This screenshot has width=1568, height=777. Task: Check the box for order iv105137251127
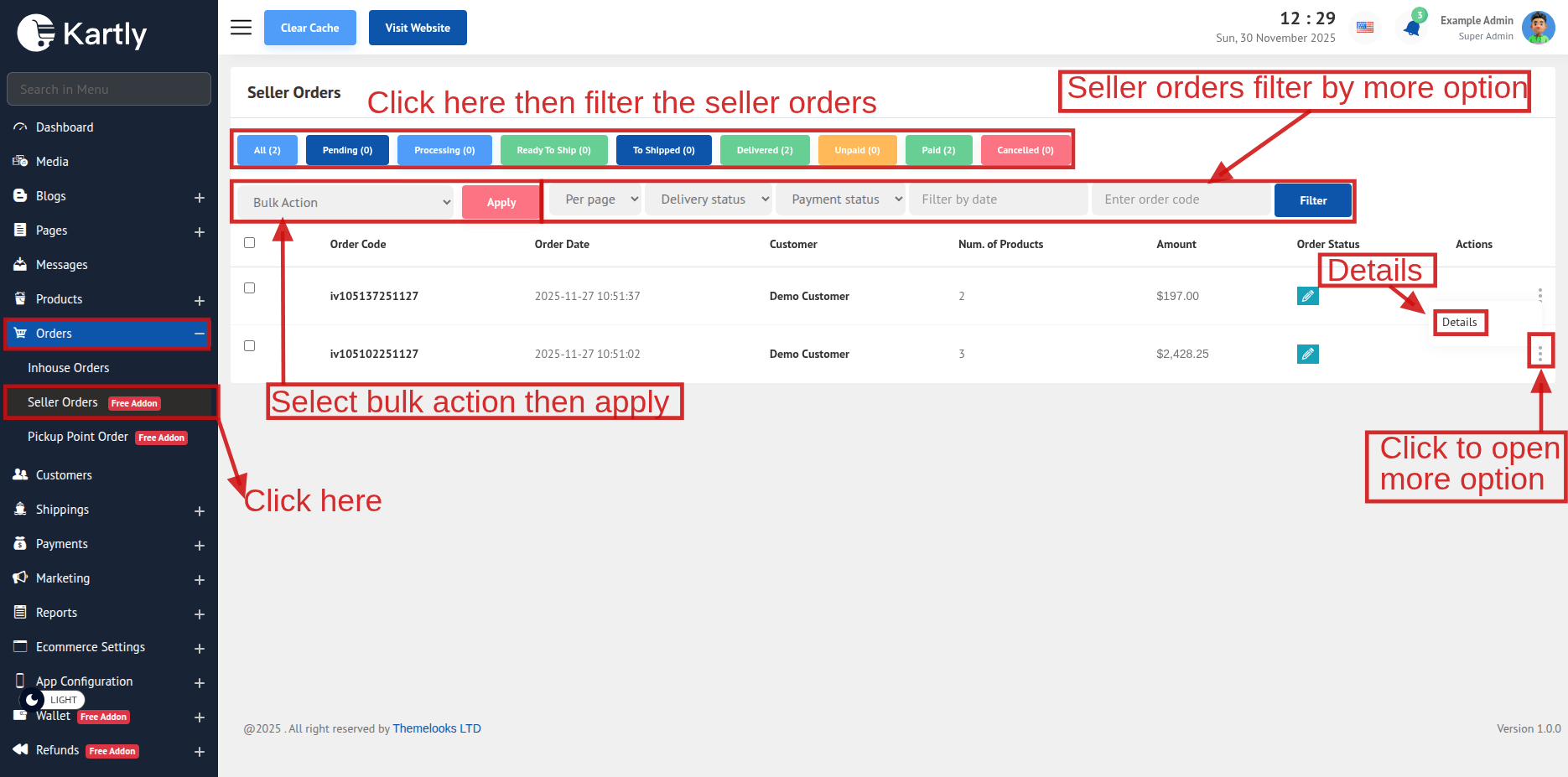[x=249, y=288]
